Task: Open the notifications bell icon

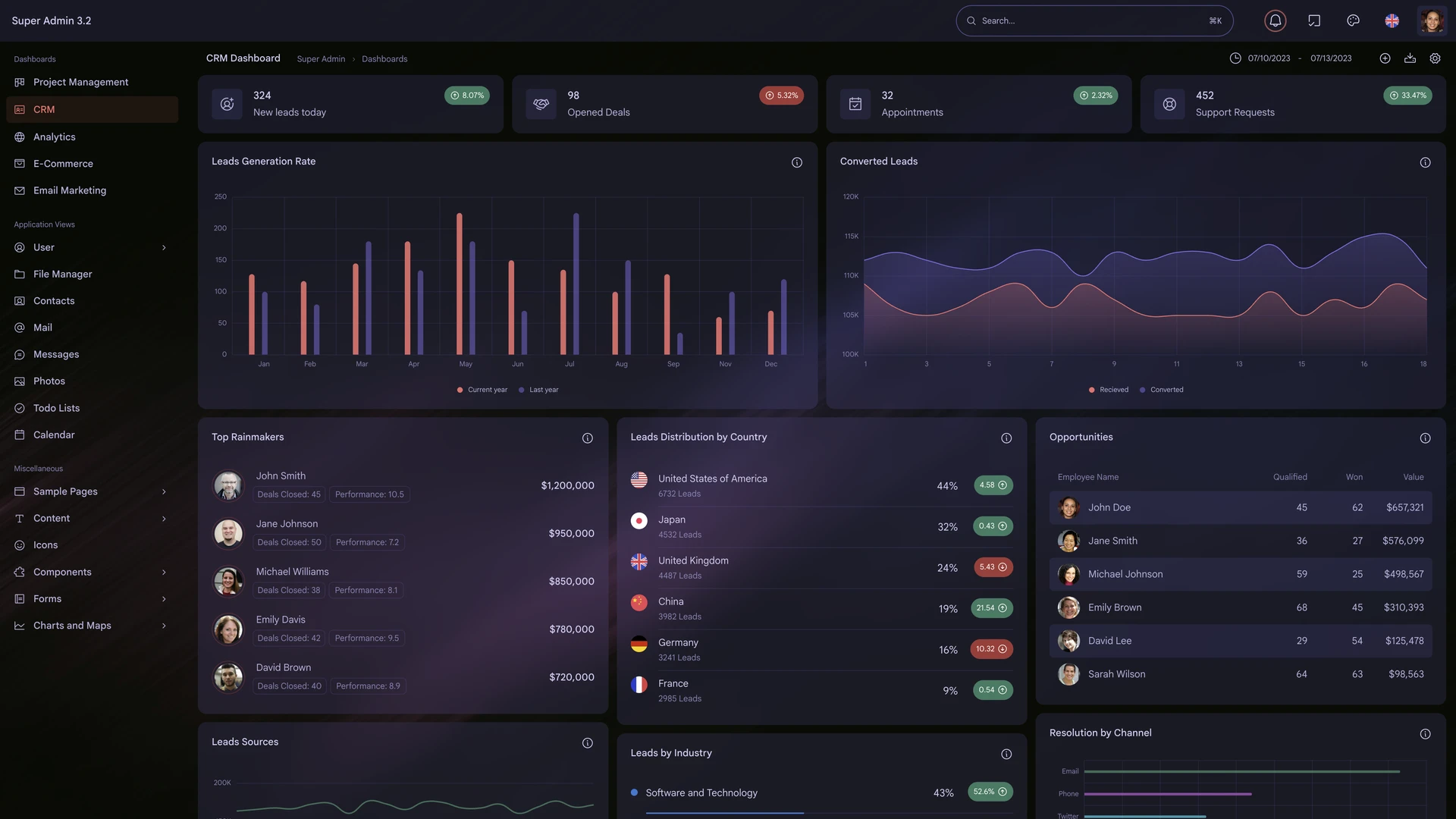Action: point(1276,20)
